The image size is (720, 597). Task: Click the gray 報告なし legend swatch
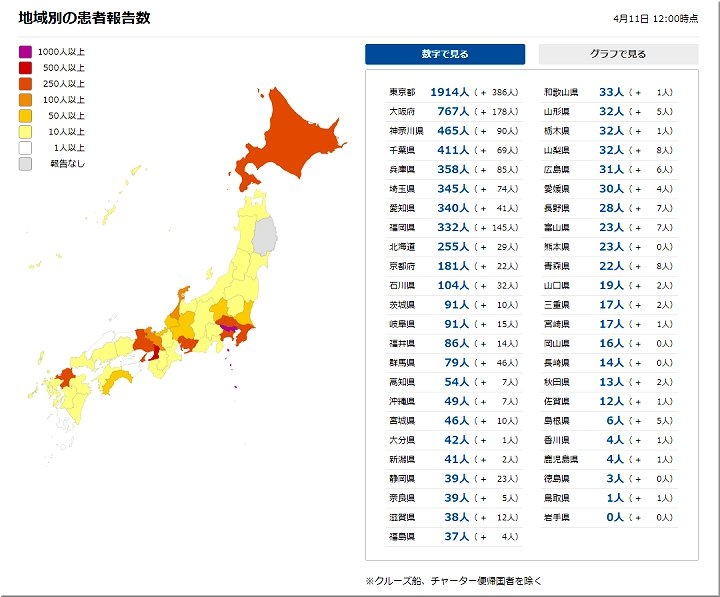point(25,163)
